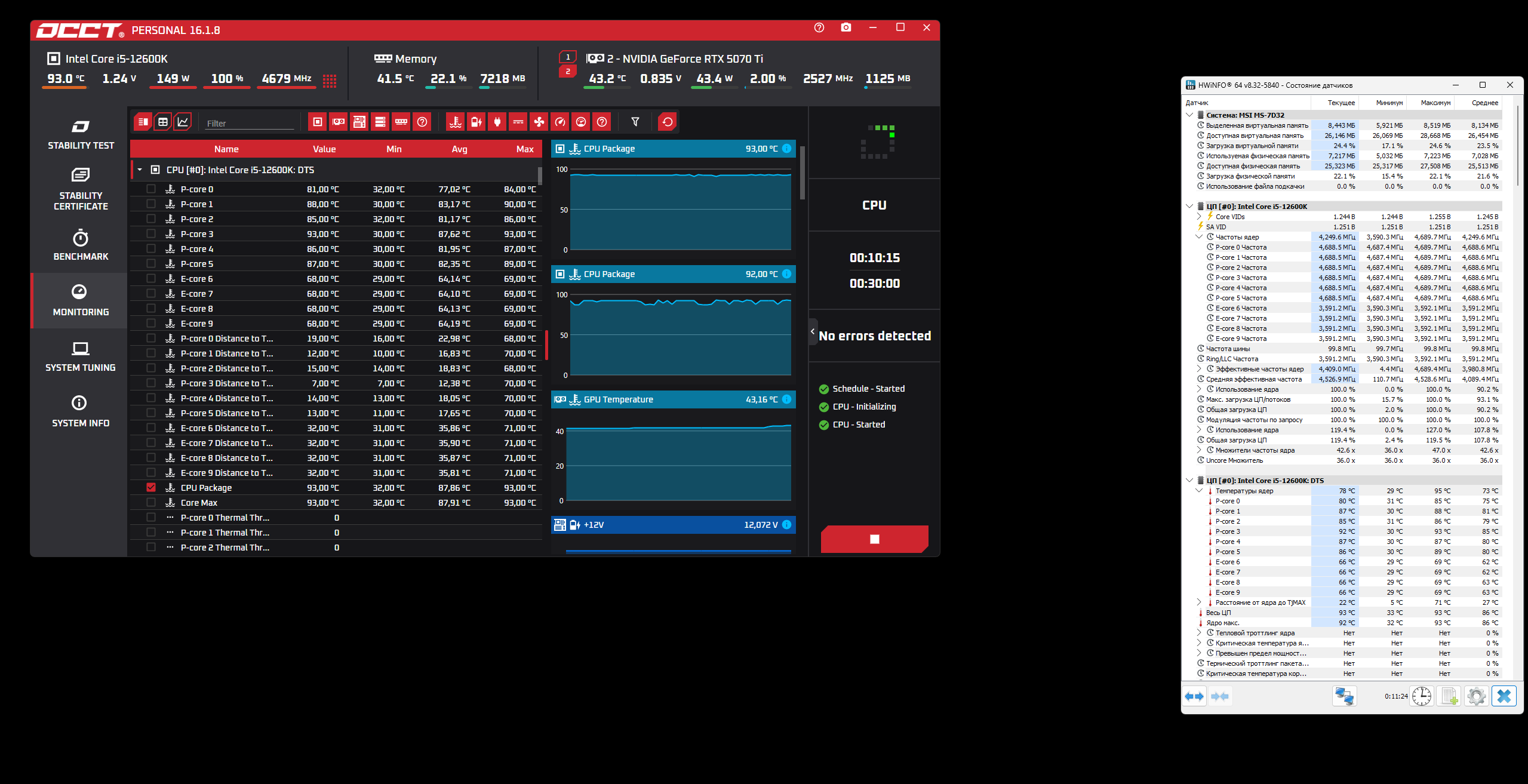Image resolution: width=1528 pixels, height=784 pixels.
Task: Enable the Core Max checkbox
Action: (151, 502)
